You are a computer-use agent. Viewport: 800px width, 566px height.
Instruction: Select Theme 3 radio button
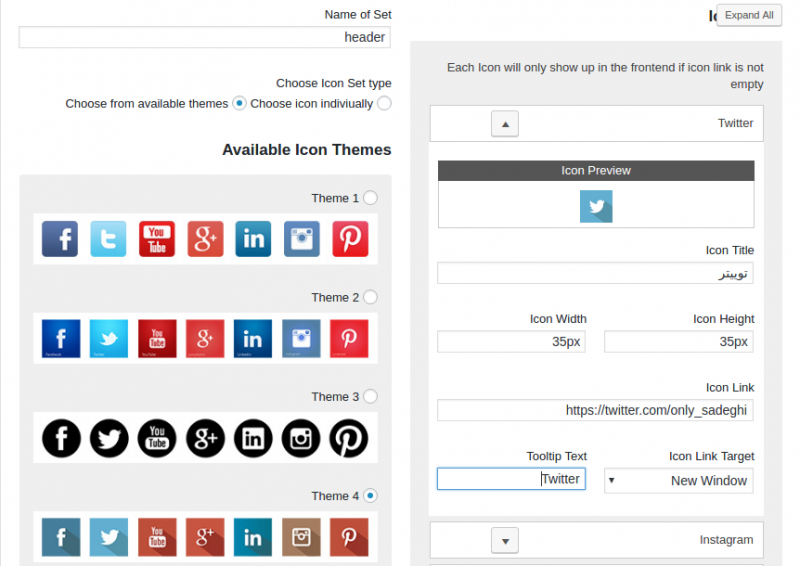point(371,396)
